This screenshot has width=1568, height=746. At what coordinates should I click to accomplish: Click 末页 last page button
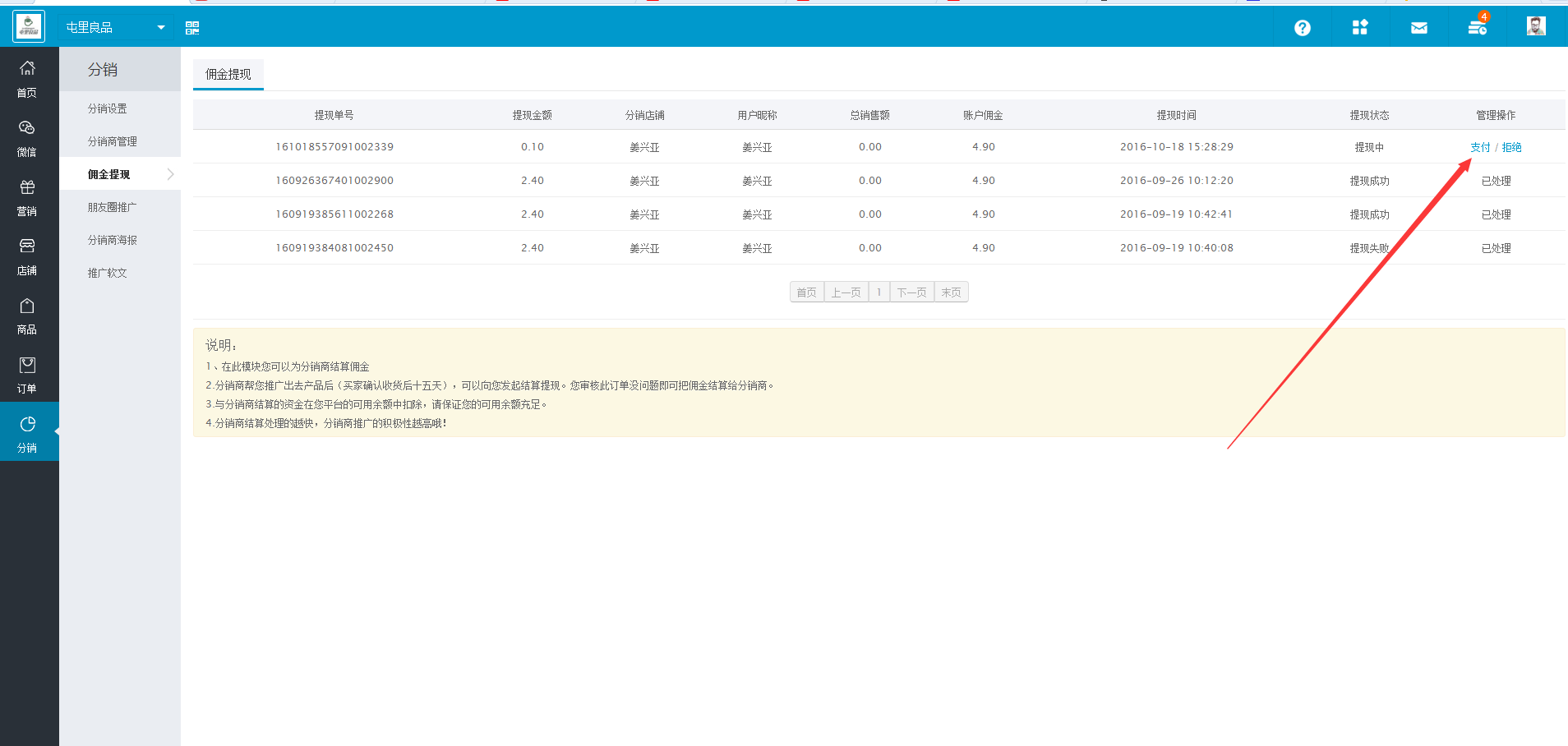click(952, 292)
